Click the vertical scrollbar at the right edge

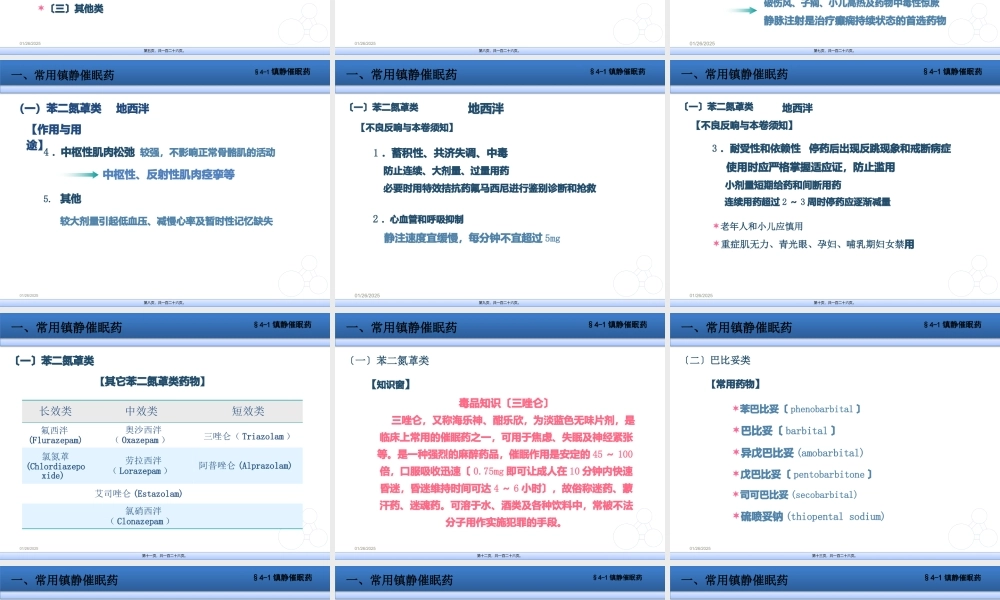(x=997, y=300)
